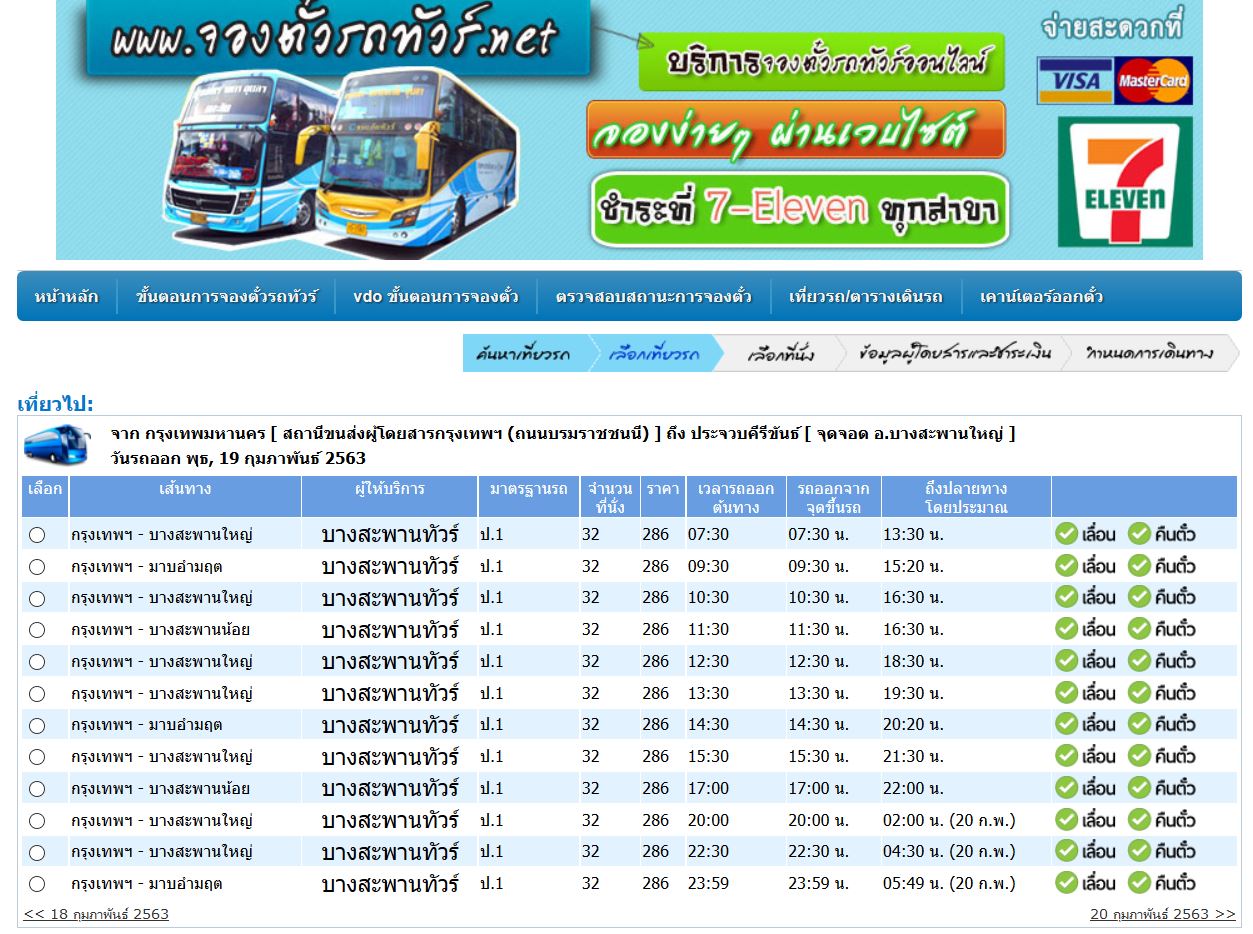The image size is (1253, 934).
Task: Select the radio button for the 07:30 trip
Action: [37, 535]
